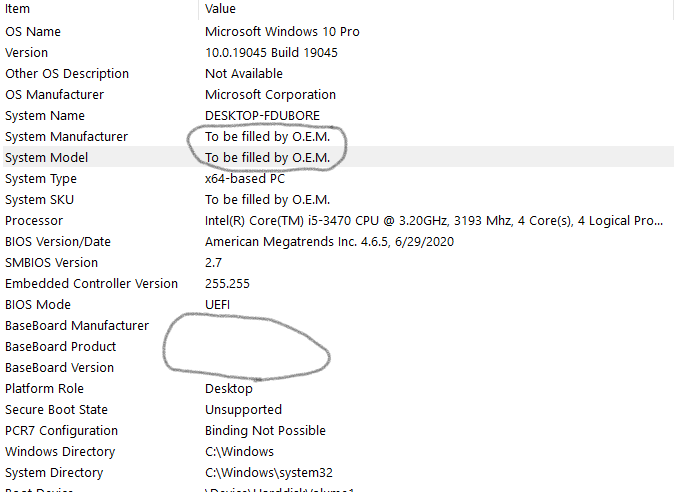
Task: Select the BaseBoard Manufacturer label
Action: coord(77,326)
